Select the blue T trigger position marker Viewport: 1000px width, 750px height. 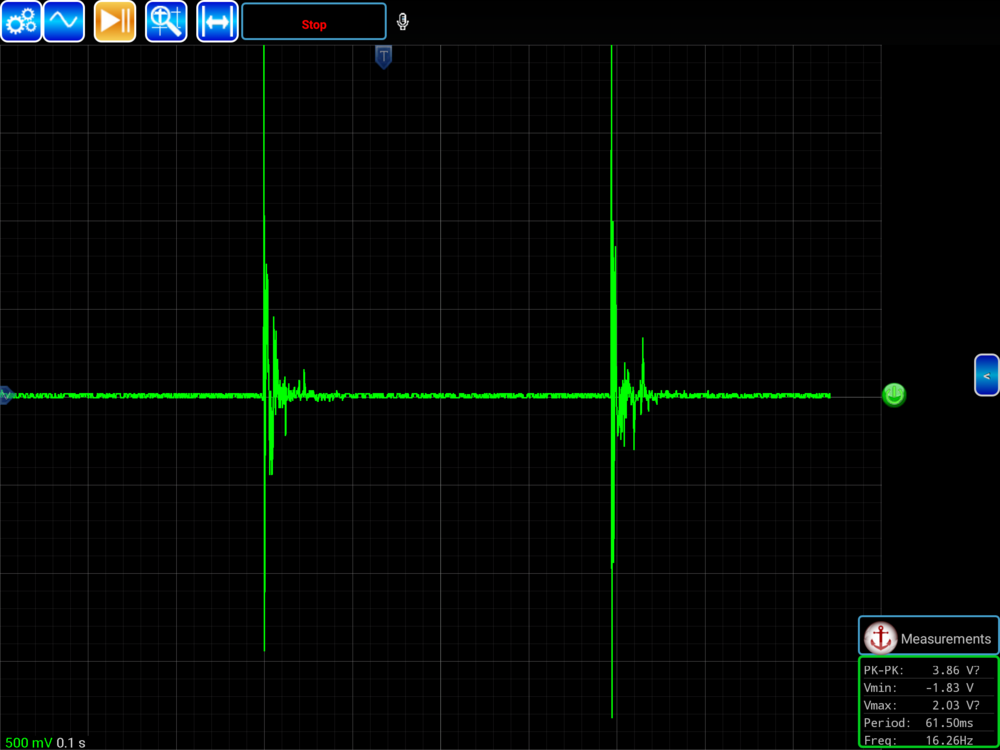[383, 56]
